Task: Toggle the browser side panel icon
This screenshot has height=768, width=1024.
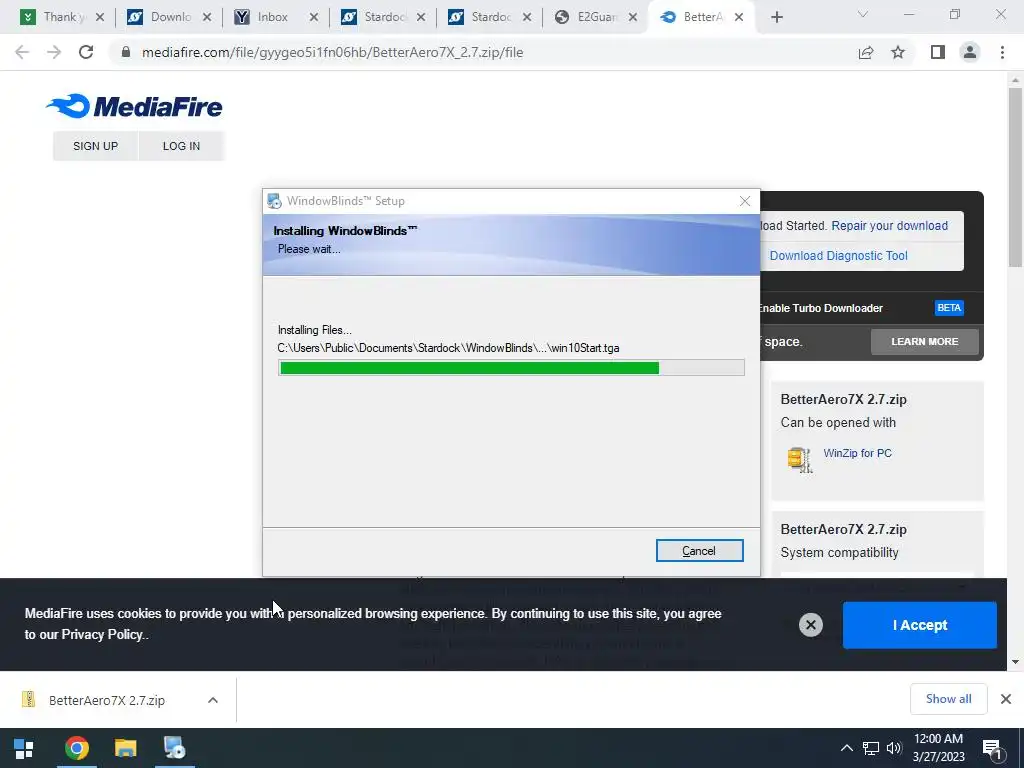Action: (938, 52)
